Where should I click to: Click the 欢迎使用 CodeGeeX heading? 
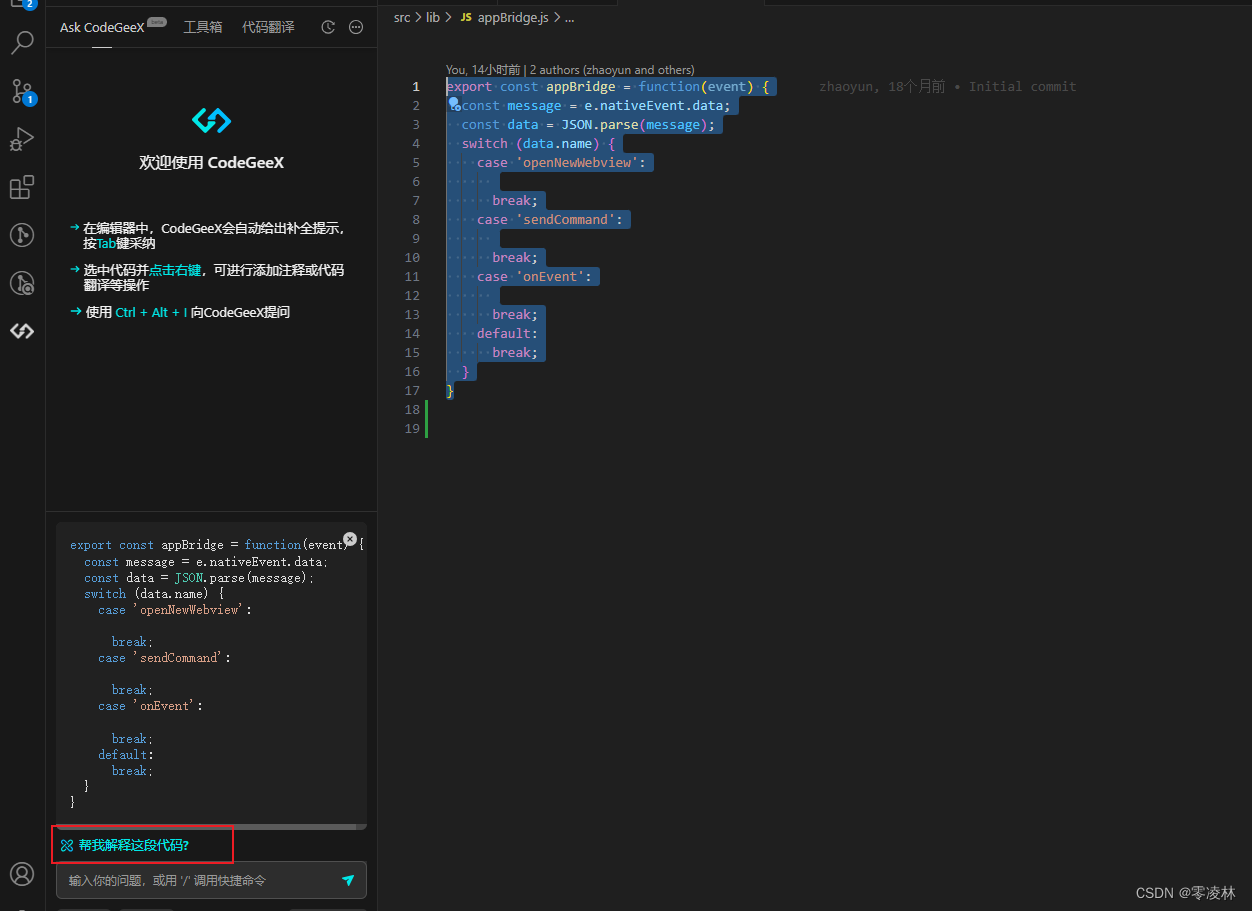click(x=211, y=162)
